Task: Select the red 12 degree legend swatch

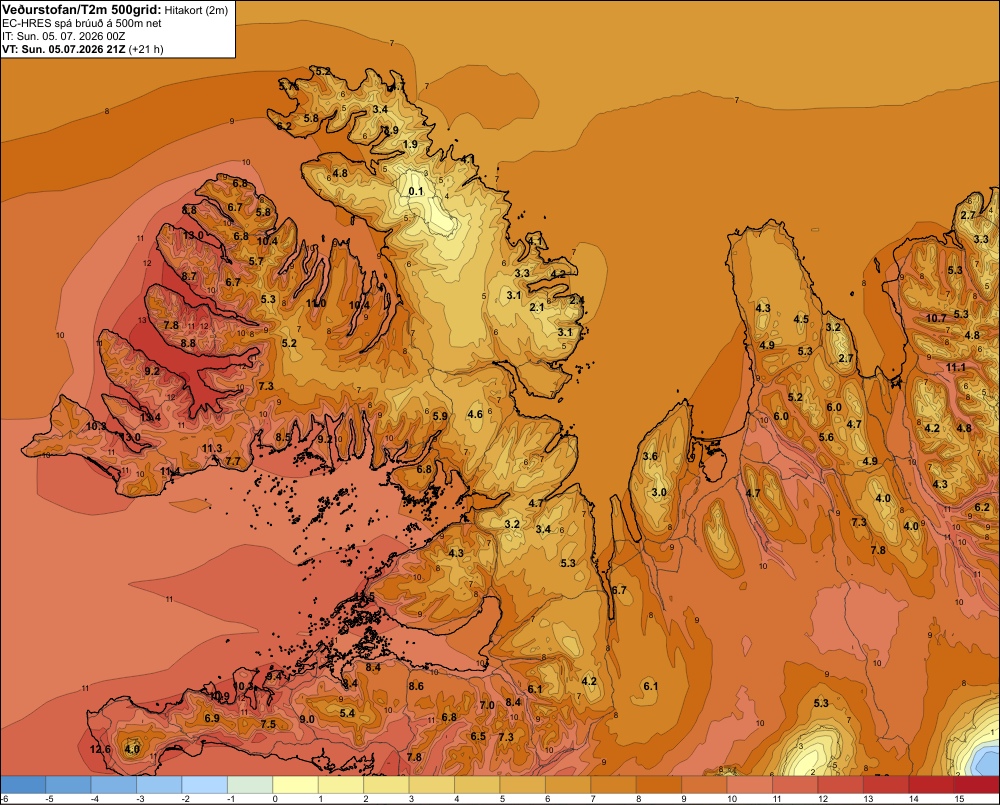Action: (x=841, y=785)
